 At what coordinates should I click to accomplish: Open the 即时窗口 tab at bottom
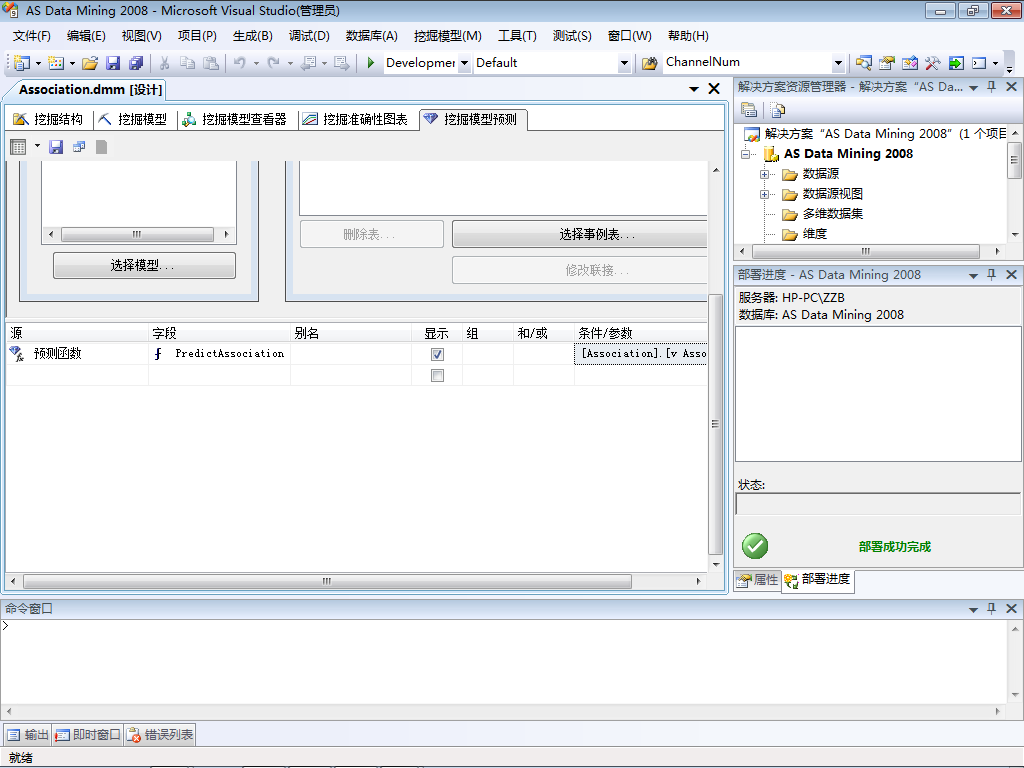click(x=88, y=735)
